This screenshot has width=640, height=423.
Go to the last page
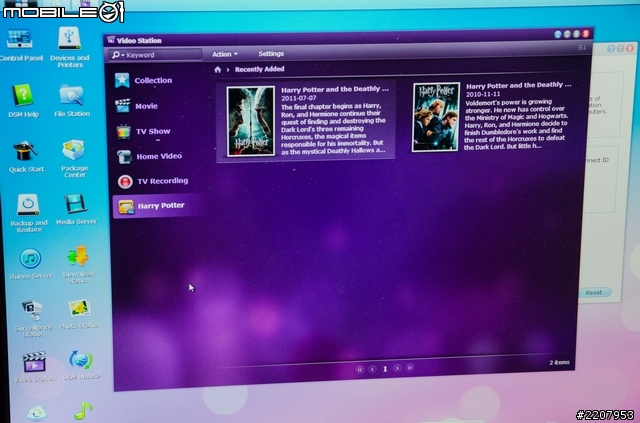(x=410, y=368)
